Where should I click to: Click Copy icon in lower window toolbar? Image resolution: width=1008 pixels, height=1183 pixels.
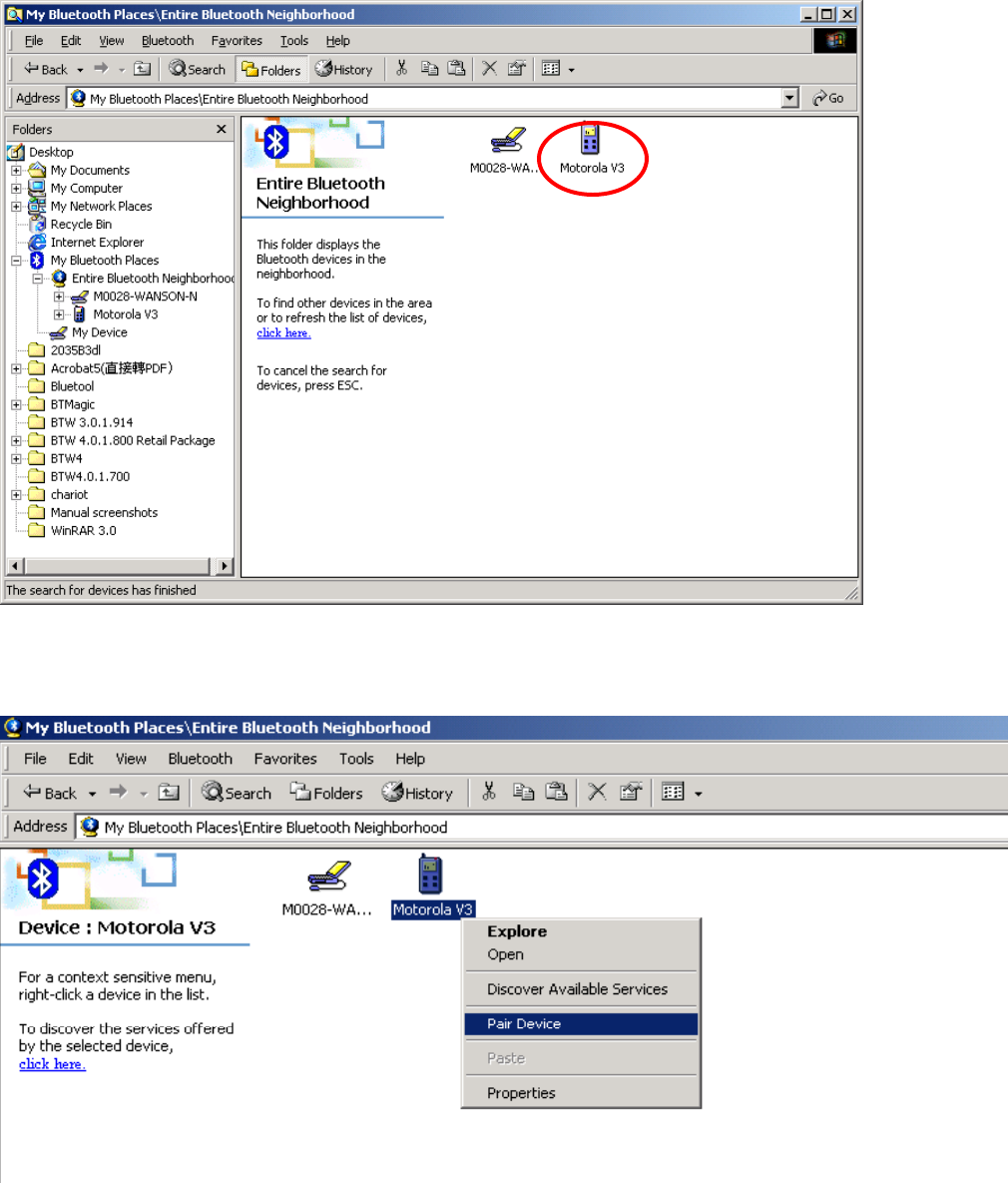(523, 792)
